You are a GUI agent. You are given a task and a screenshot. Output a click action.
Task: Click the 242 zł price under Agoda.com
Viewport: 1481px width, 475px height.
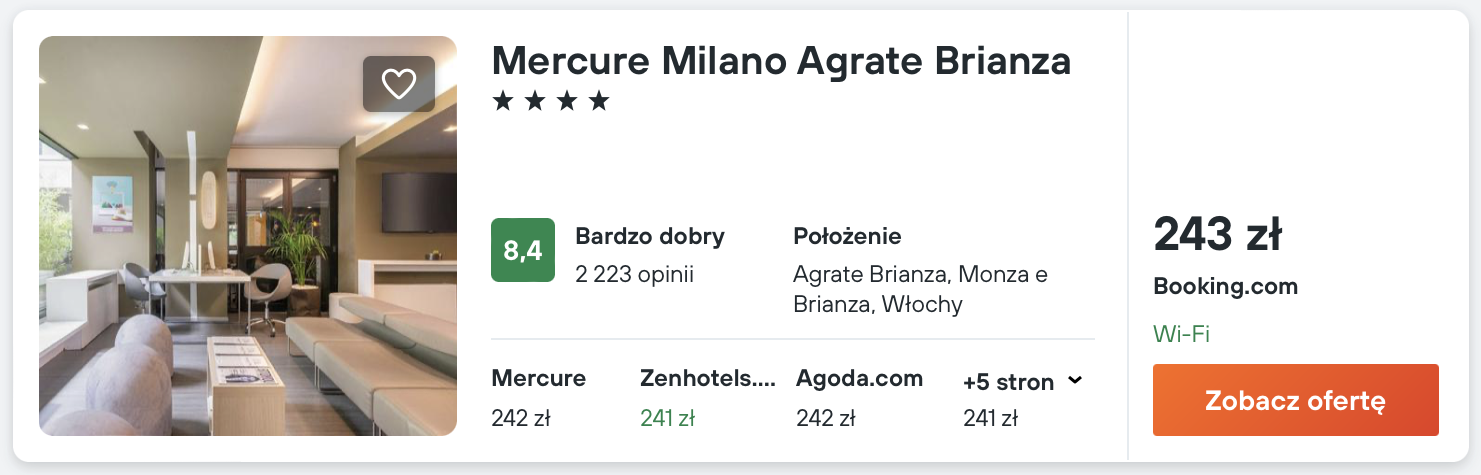coord(825,418)
